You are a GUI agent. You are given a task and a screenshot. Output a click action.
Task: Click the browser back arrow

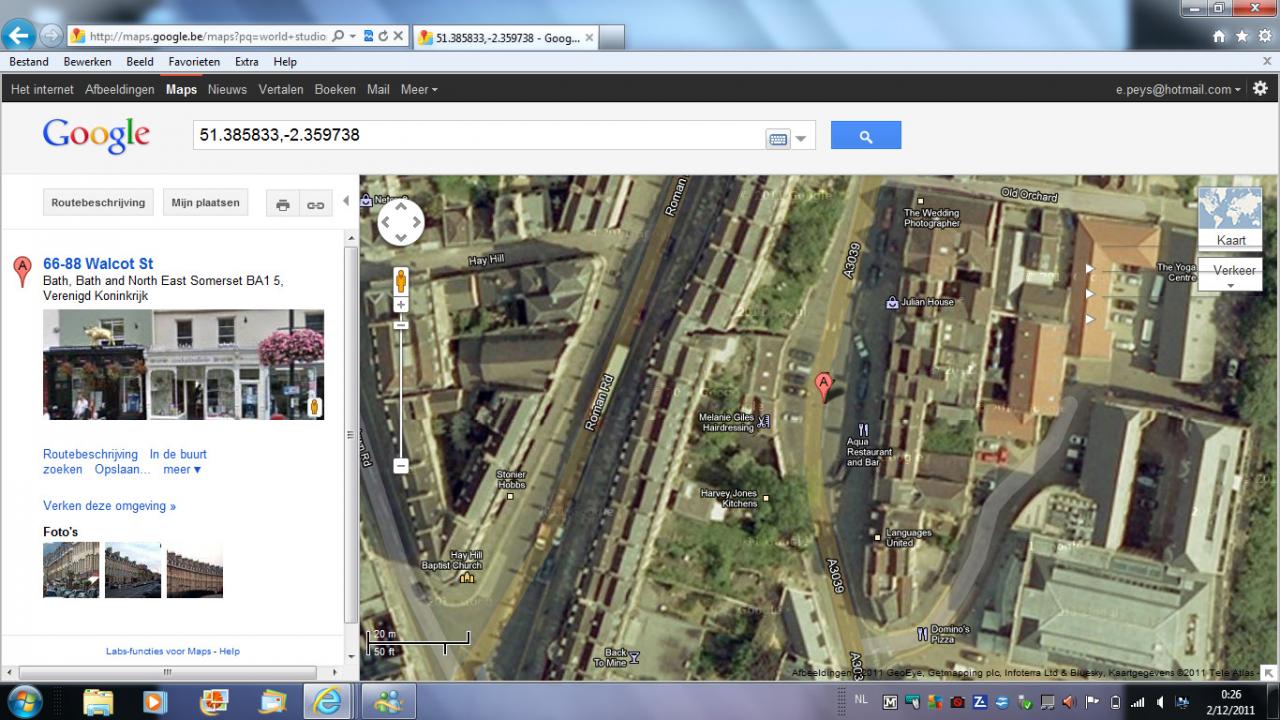coord(17,36)
